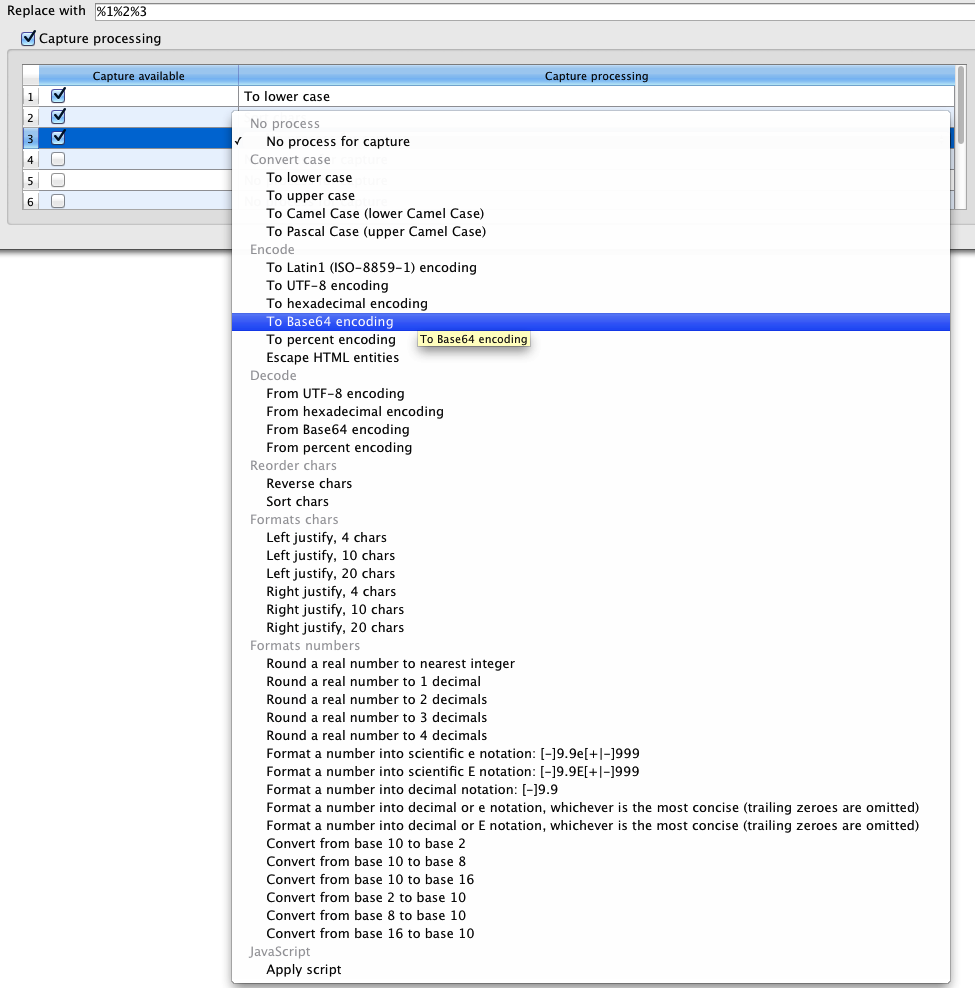The image size is (975, 988).
Task: Pick 'To Camel Case (lower Camel Case)'
Action: (x=375, y=214)
